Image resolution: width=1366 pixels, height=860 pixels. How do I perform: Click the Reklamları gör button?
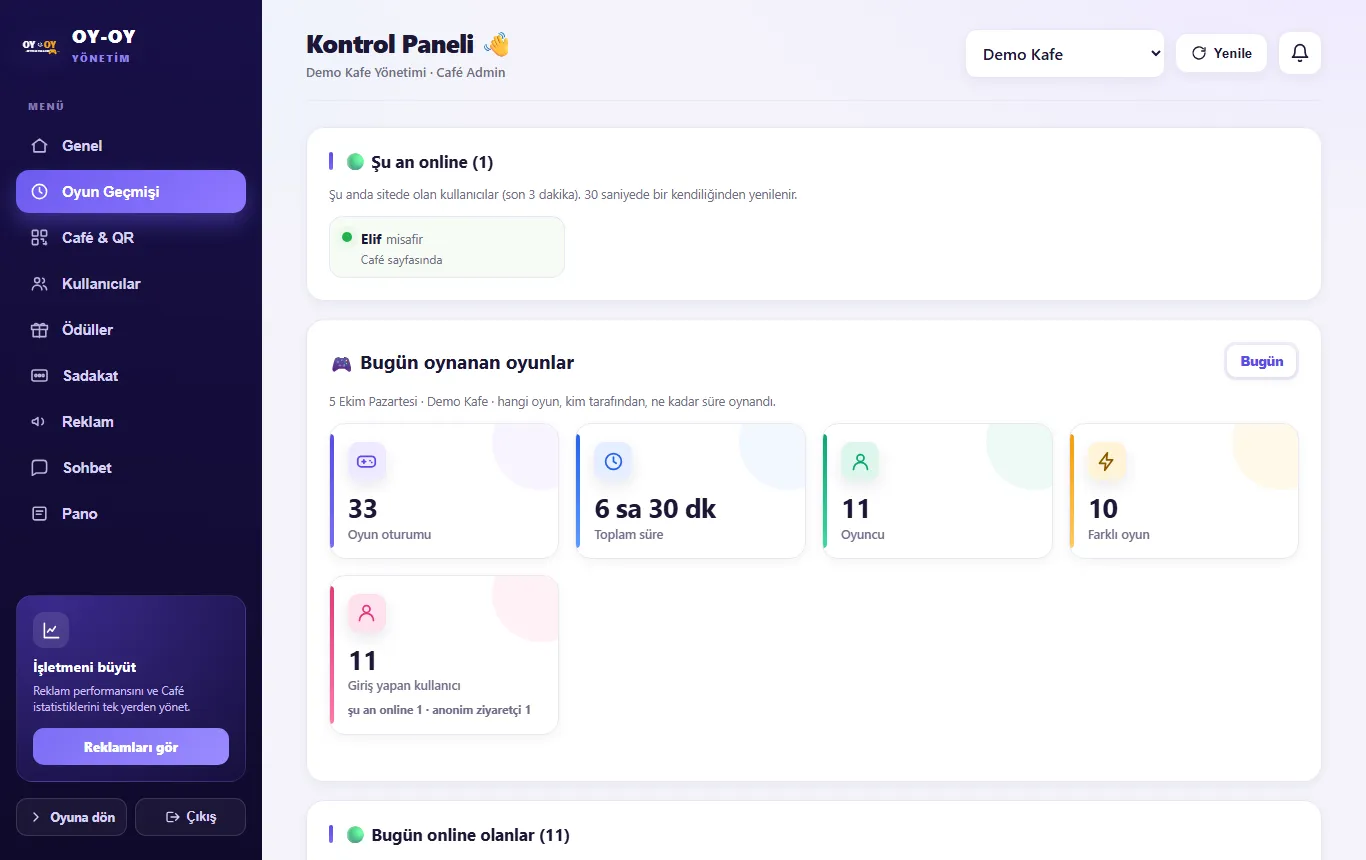pos(131,747)
